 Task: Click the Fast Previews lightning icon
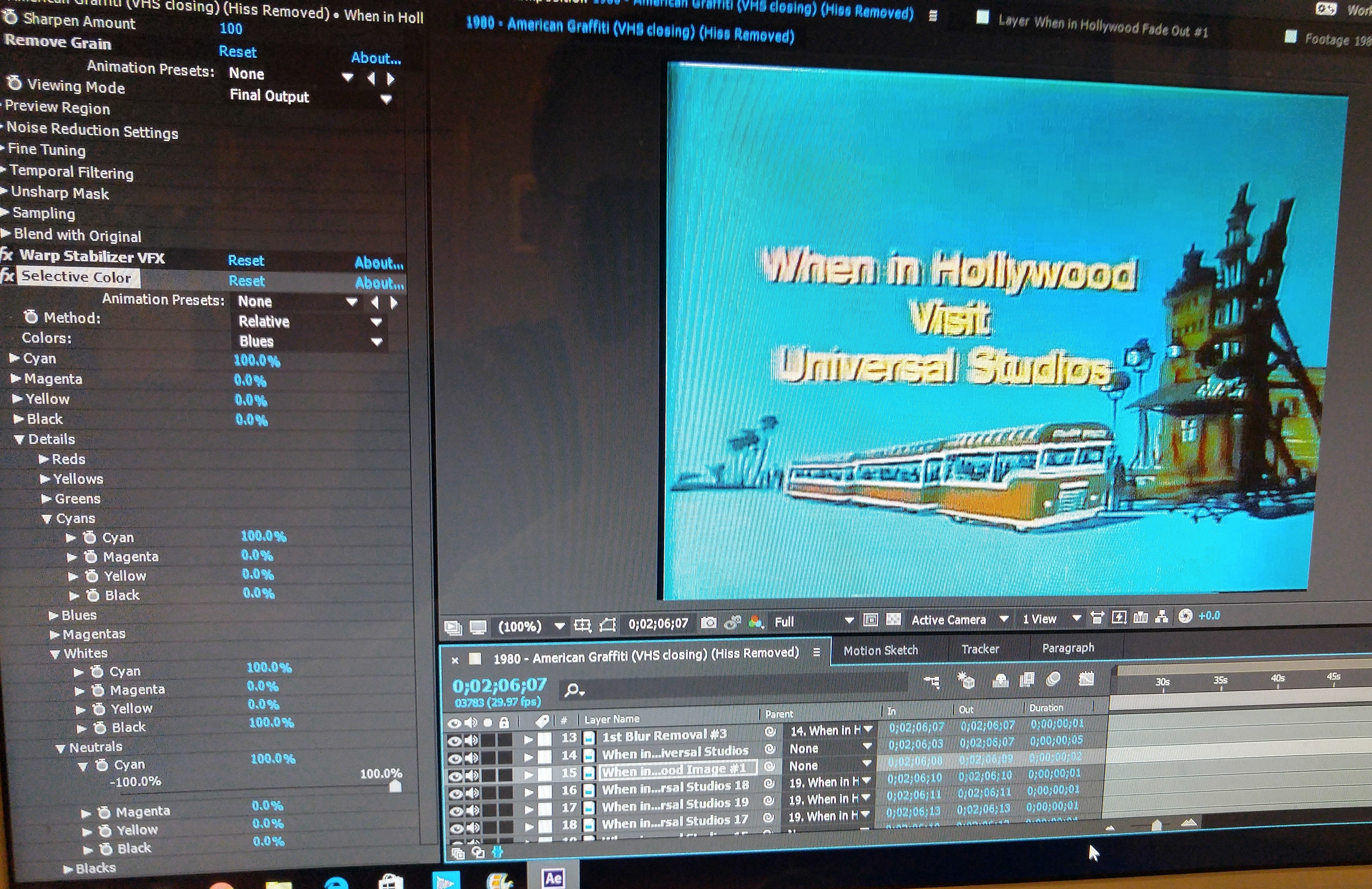[1119, 616]
